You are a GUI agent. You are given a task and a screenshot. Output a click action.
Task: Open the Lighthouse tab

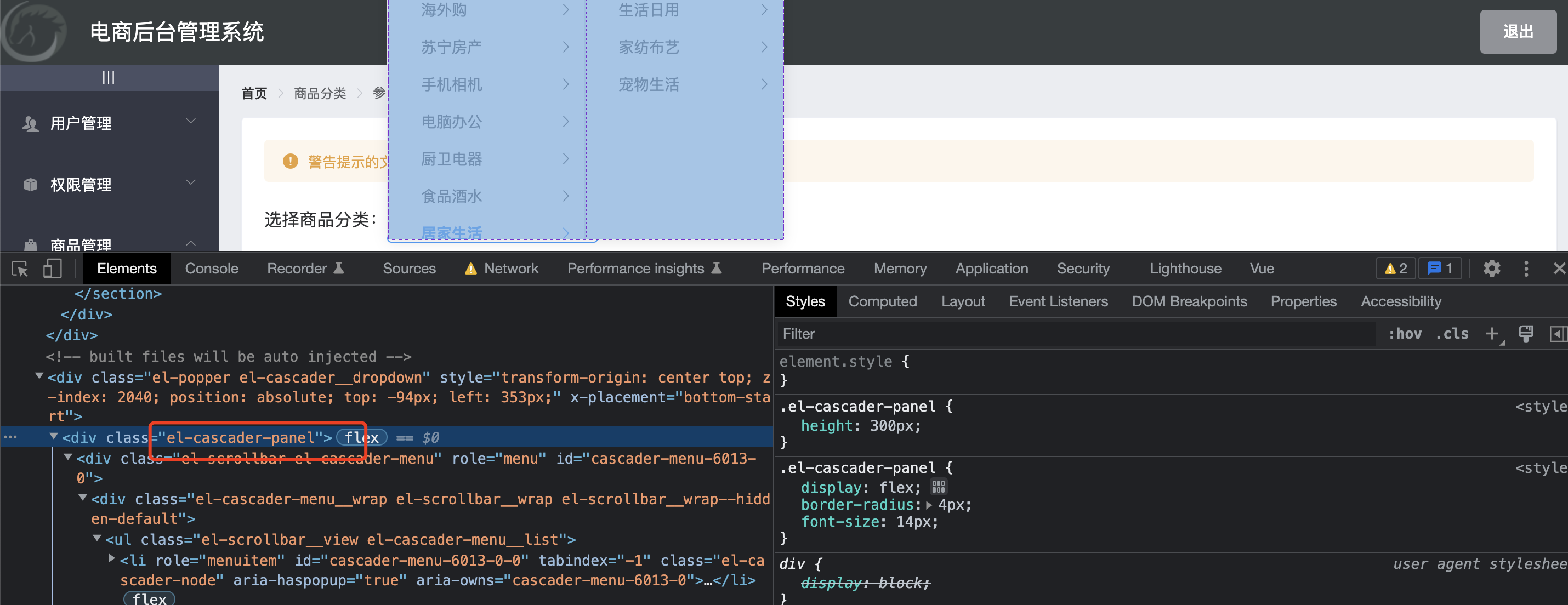[x=1185, y=269]
